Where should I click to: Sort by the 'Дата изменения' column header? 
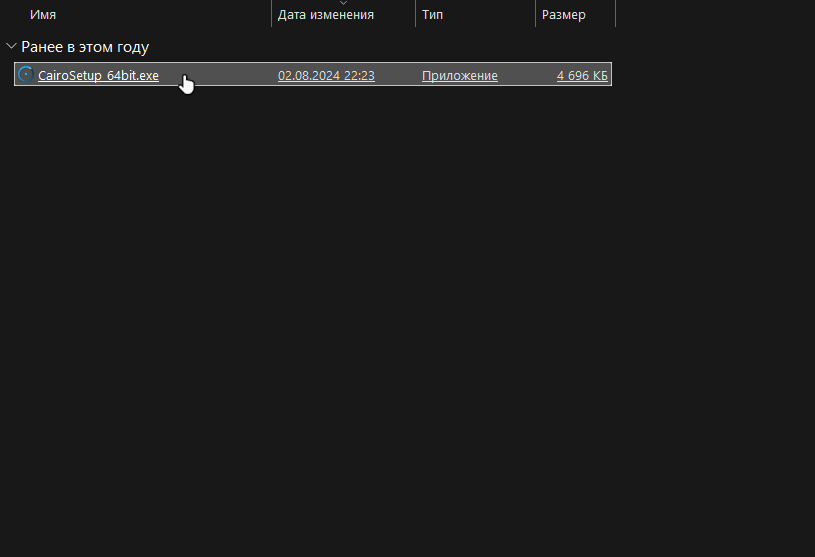(326, 15)
